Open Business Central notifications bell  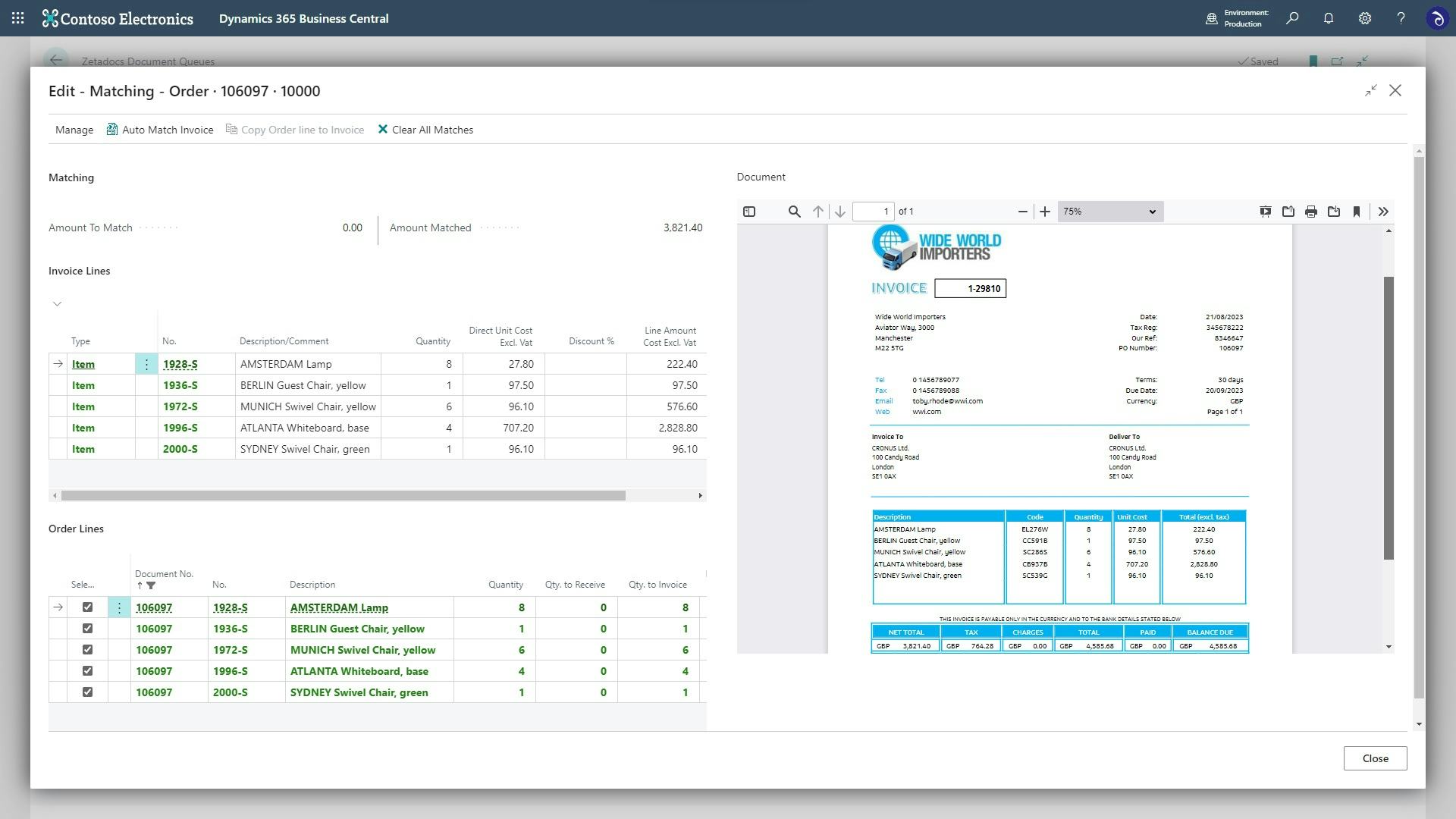[x=1329, y=17]
